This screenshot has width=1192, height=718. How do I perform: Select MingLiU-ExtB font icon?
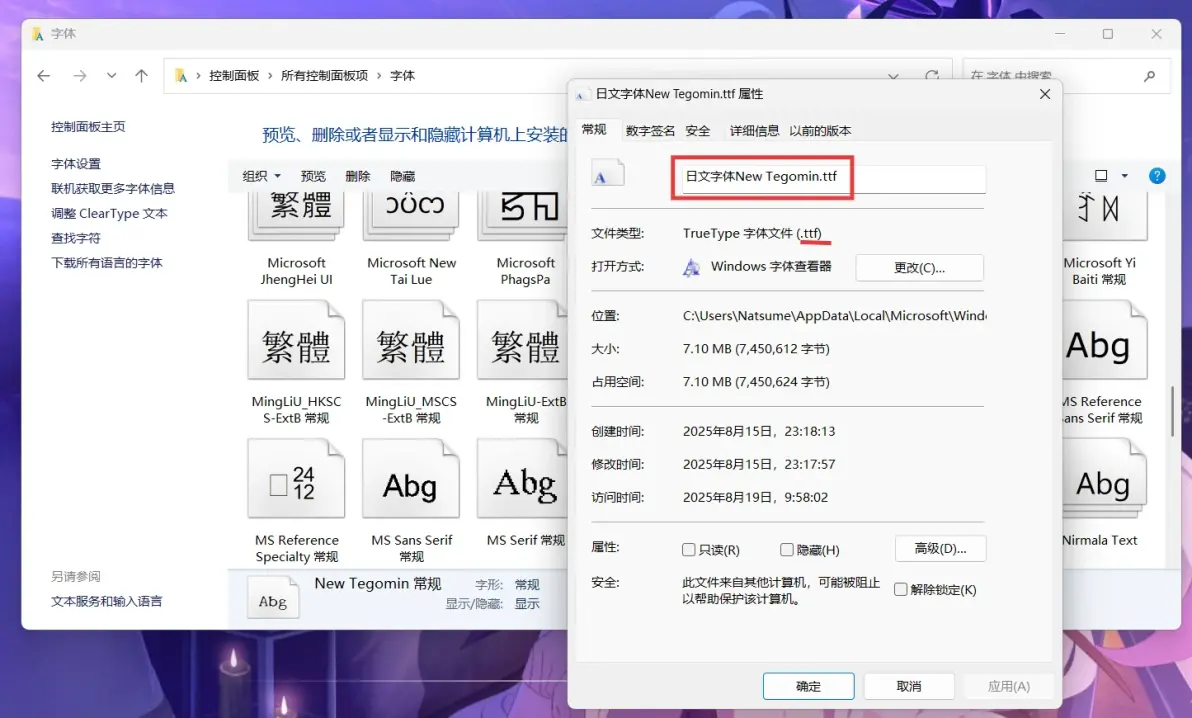pos(523,340)
